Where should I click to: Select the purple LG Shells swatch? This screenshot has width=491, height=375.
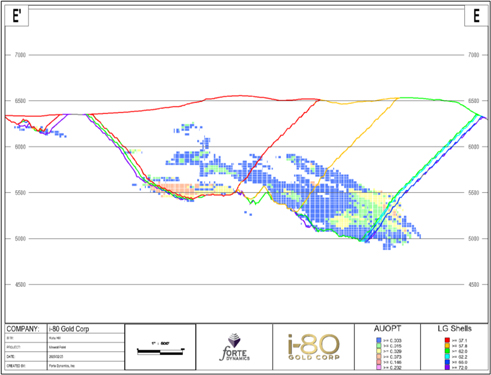(447, 367)
